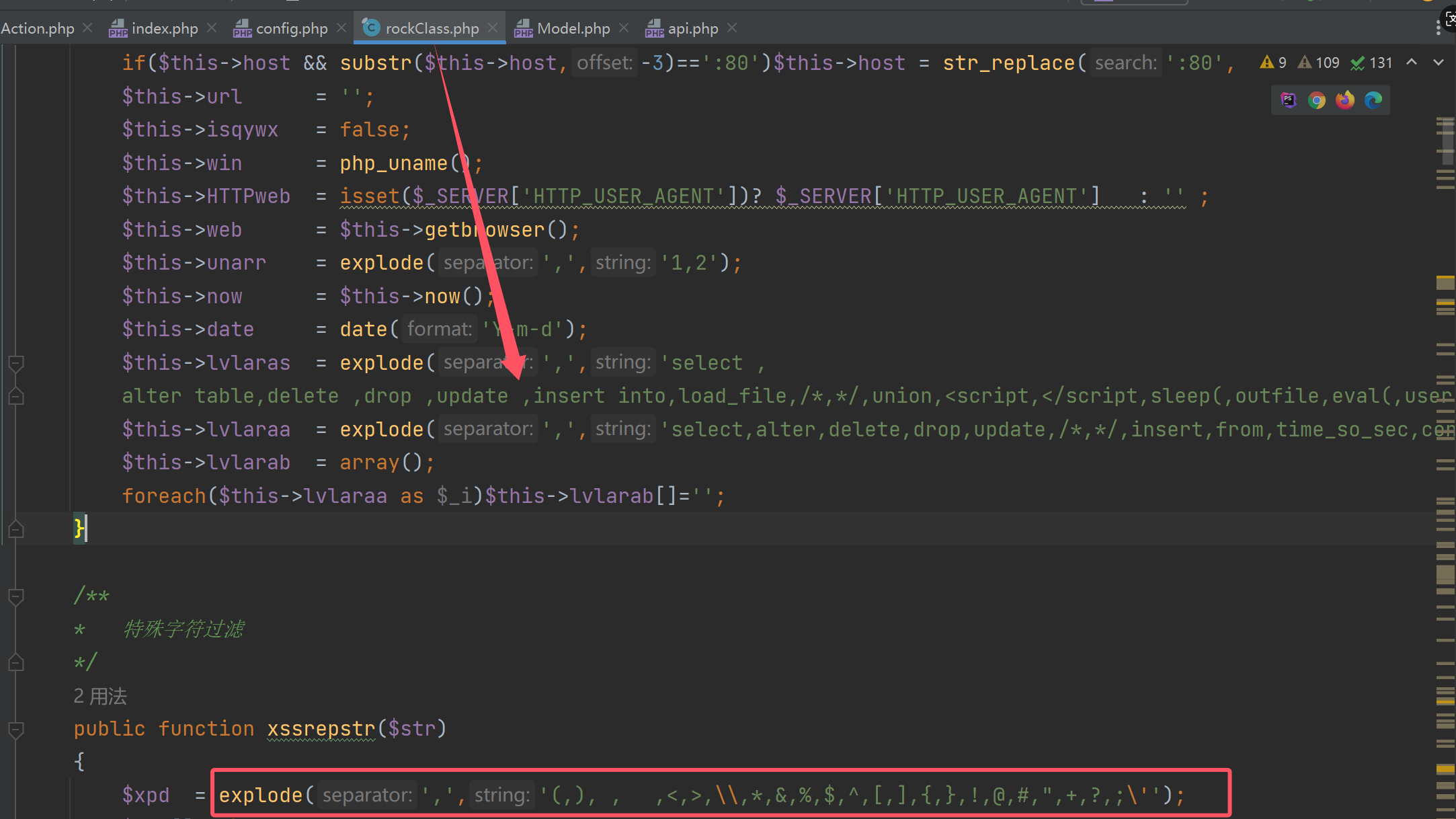1456x819 pixels.
Task: Click the $this->HTTPweb variable
Action: [206, 196]
